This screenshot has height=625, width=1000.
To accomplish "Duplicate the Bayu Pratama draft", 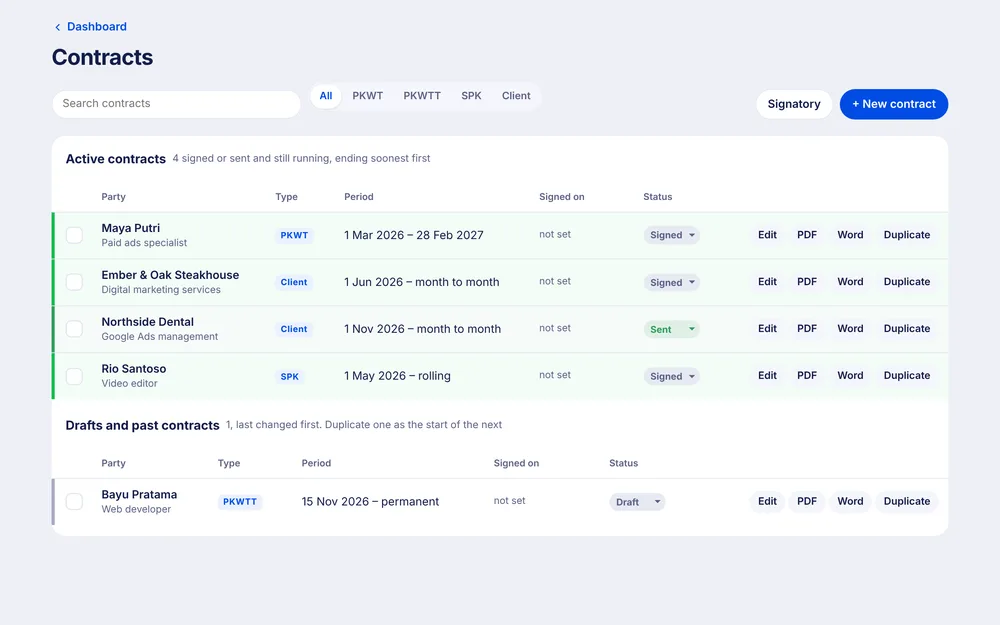I will pyautogui.click(x=907, y=501).
